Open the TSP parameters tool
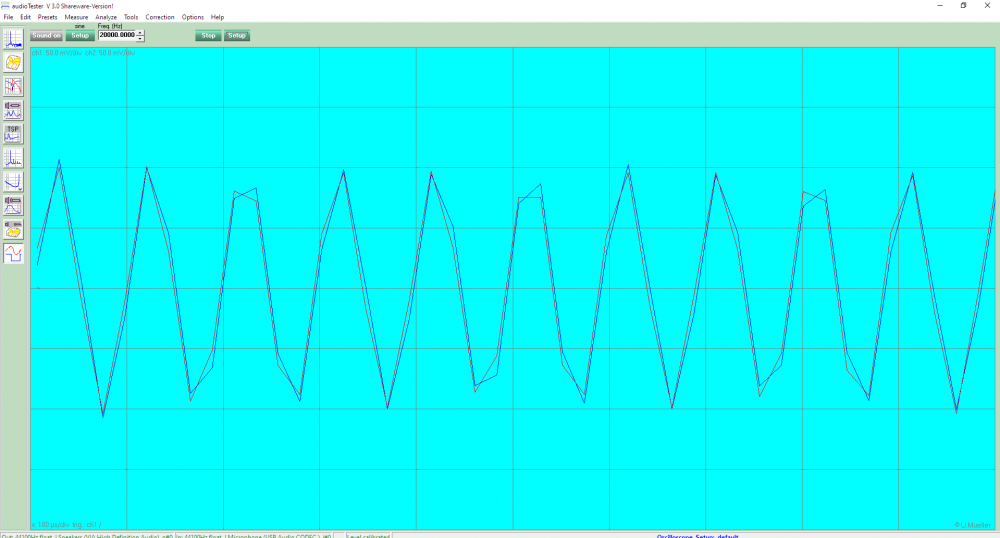The height and width of the screenshot is (538, 1000). point(13,134)
